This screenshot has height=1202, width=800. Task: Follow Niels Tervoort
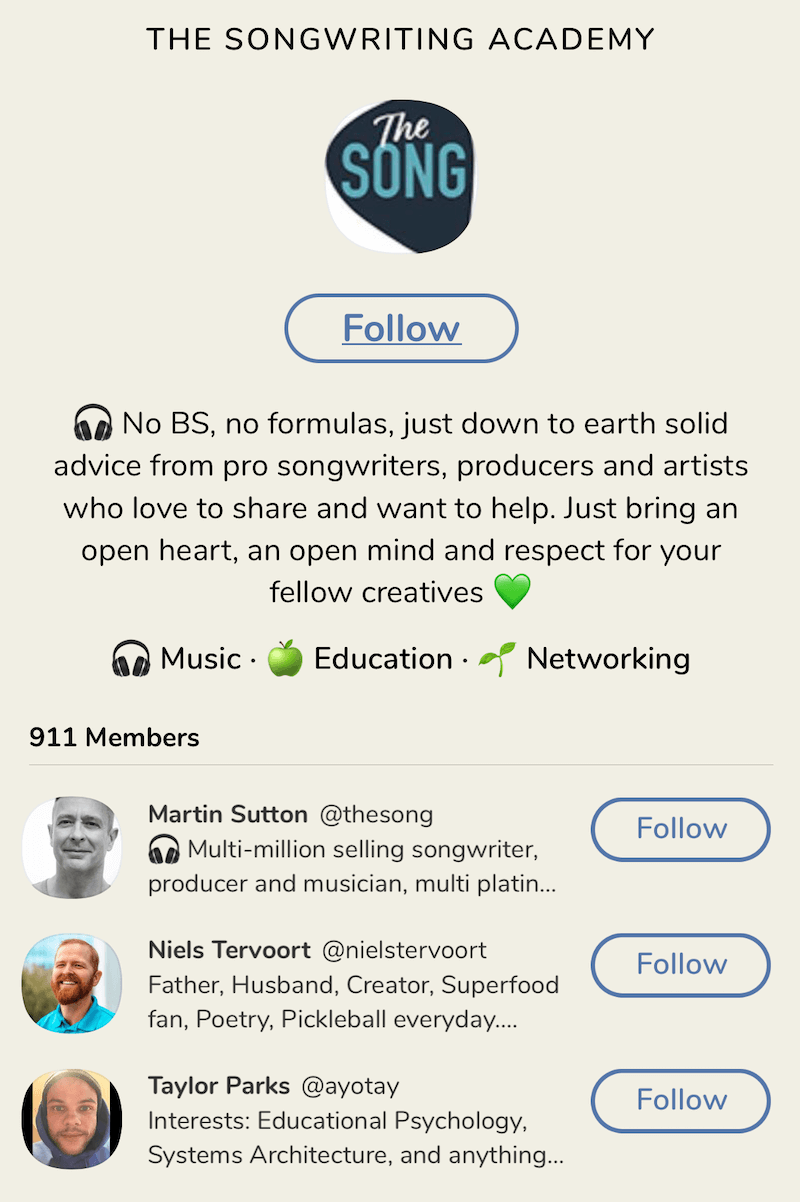(681, 965)
